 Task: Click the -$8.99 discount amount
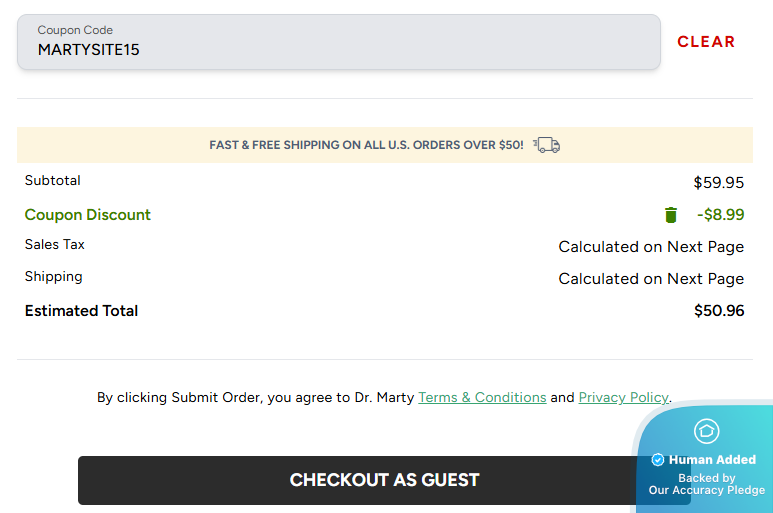[x=720, y=215]
